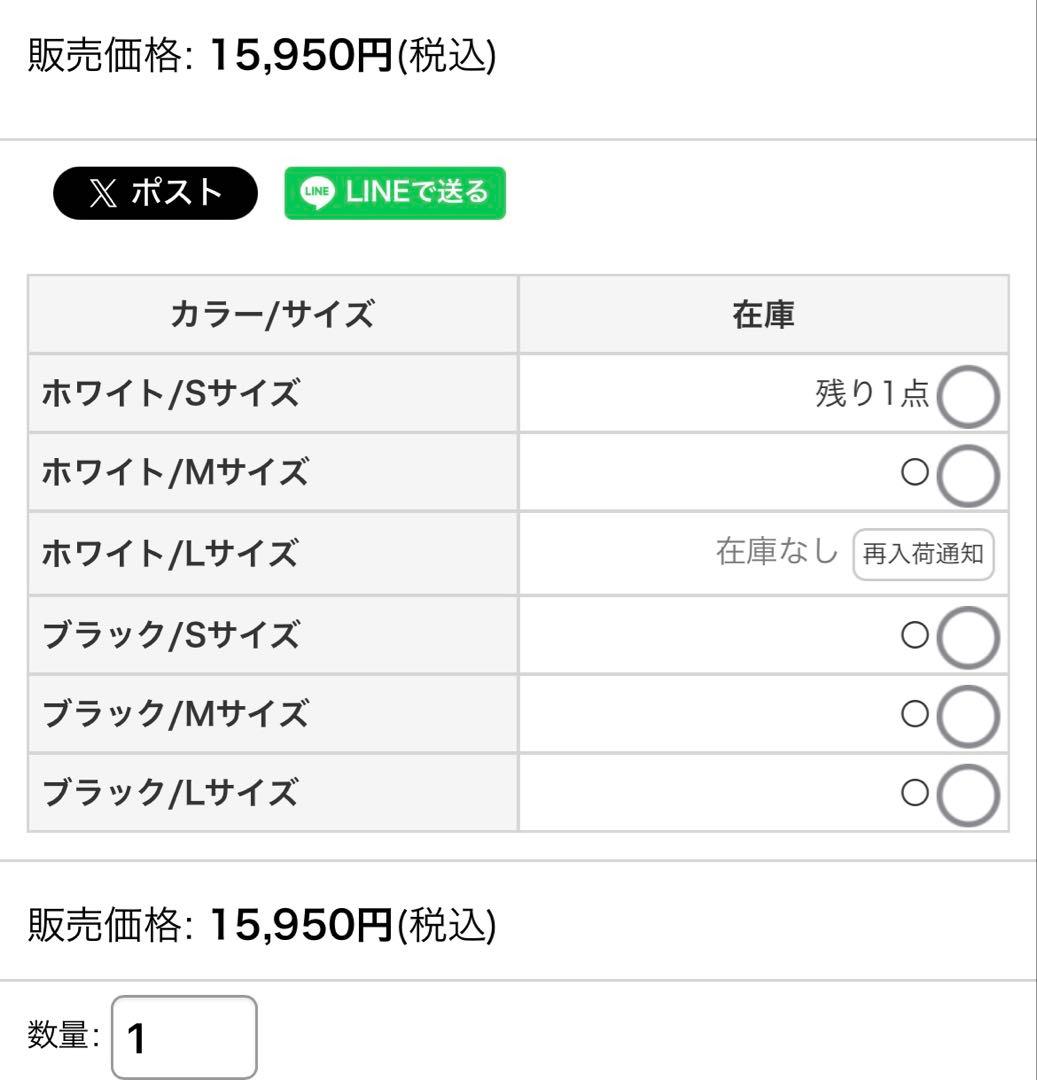Select the ホワイト/Sサイズ radio button
The height and width of the screenshot is (1080, 1037).
(968, 395)
